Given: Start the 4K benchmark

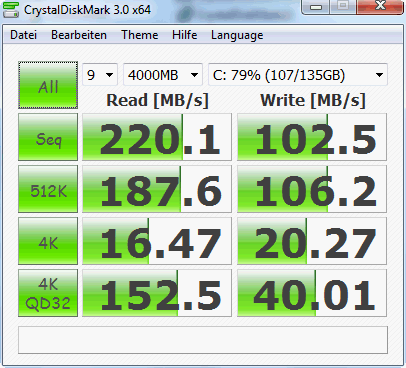Looking at the screenshot, I should pos(48,241).
